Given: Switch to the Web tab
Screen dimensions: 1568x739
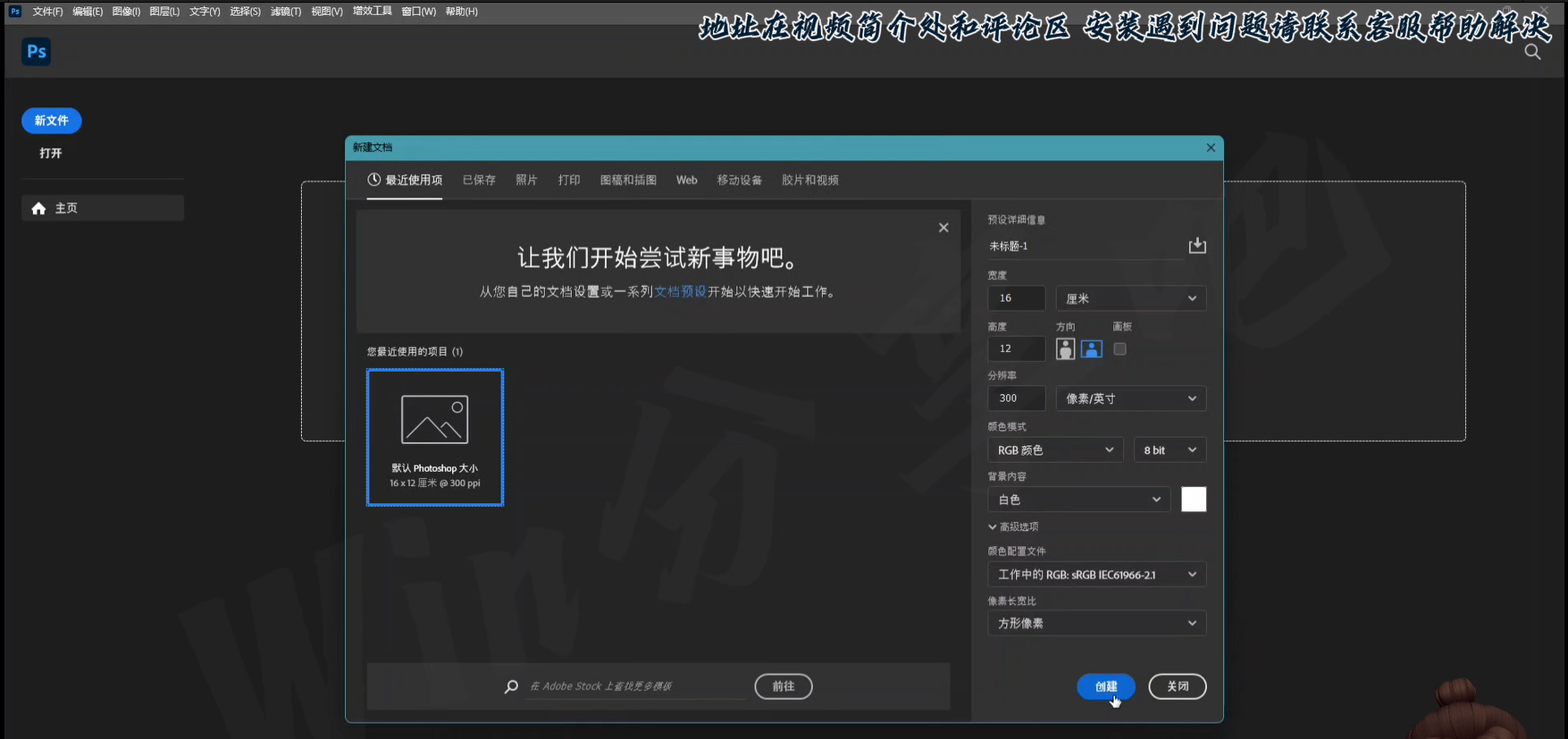Looking at the screenshot, I should (686, 181).
